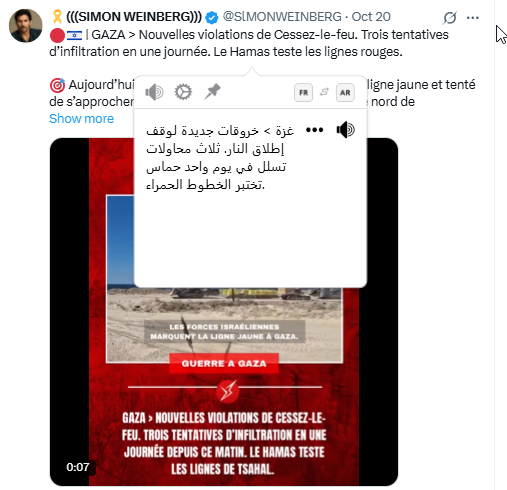Click the Arabic translated text in popup
This screenshot has width=507, height=490.
point(220,158)
